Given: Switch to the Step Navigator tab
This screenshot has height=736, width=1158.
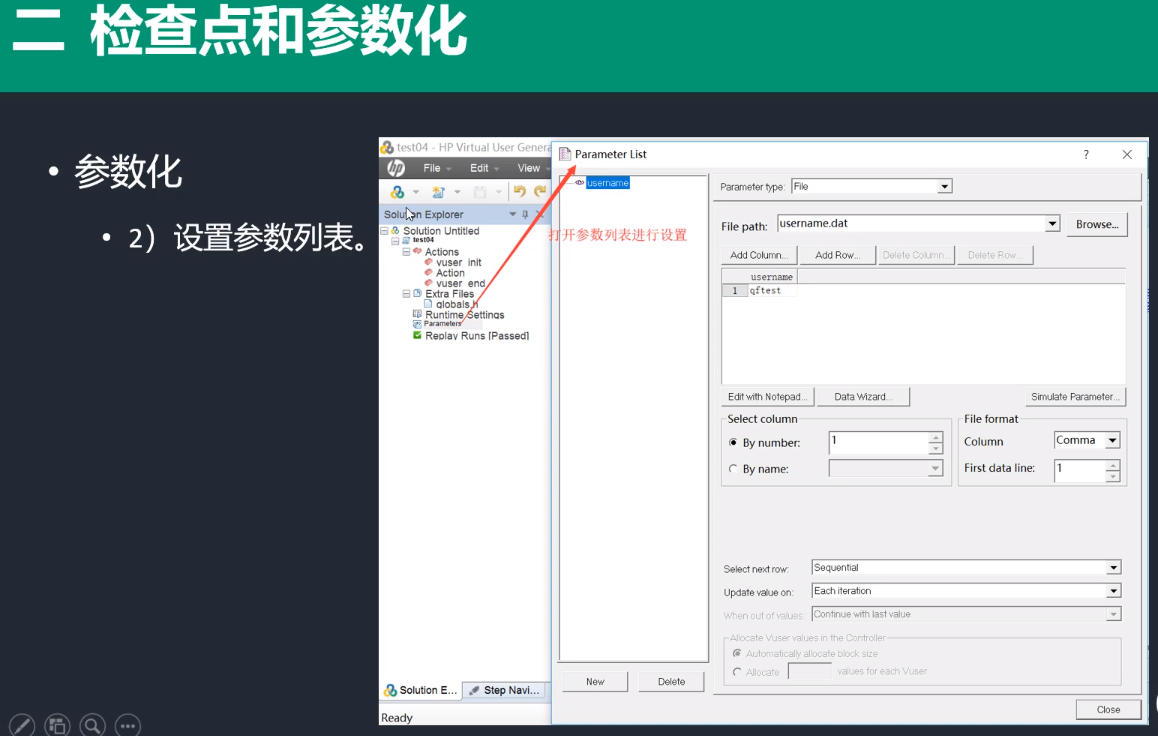Looking at the screenshot, I should (x=505, y=690).
